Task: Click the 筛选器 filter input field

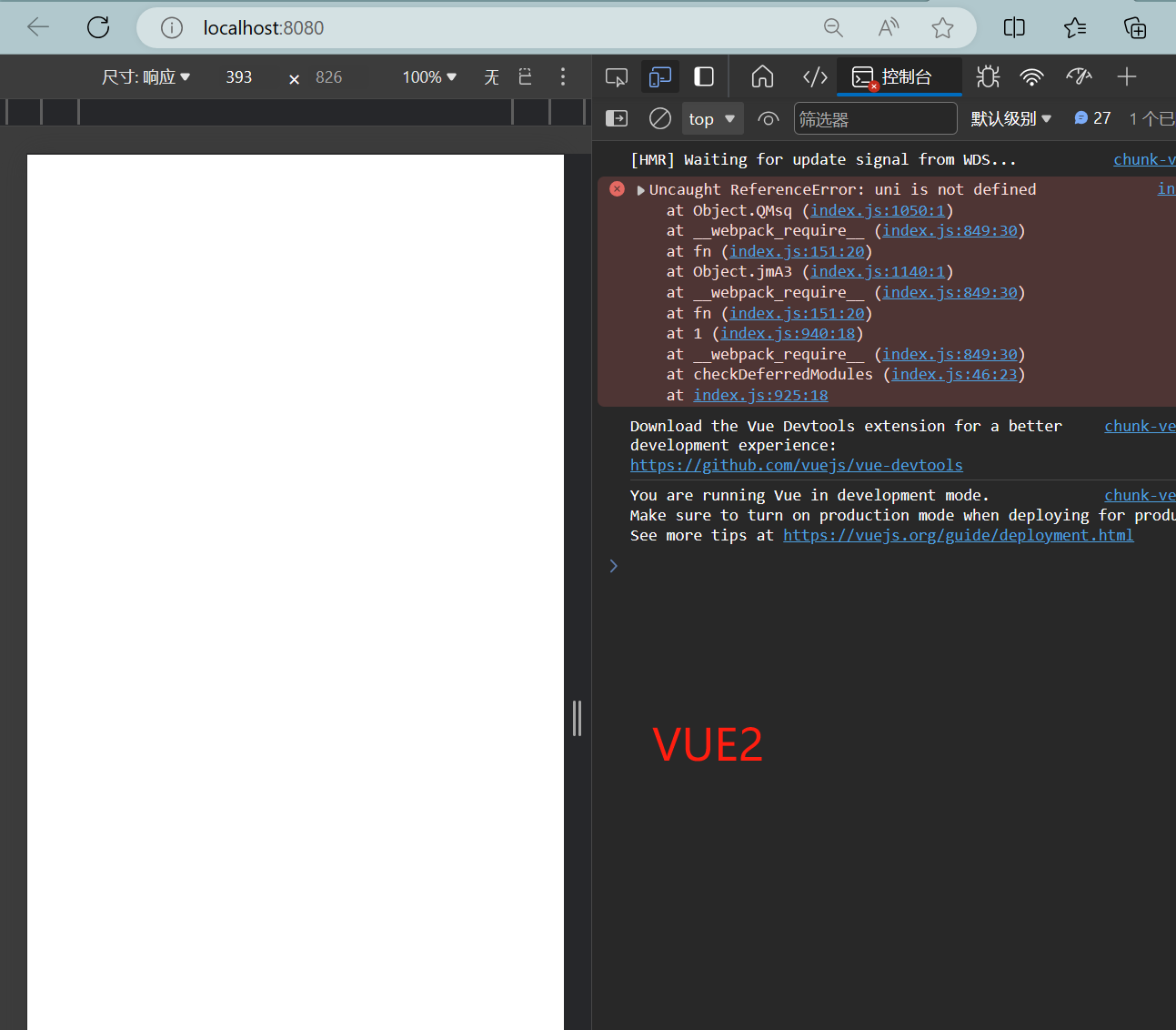Action: click(875, 118)
